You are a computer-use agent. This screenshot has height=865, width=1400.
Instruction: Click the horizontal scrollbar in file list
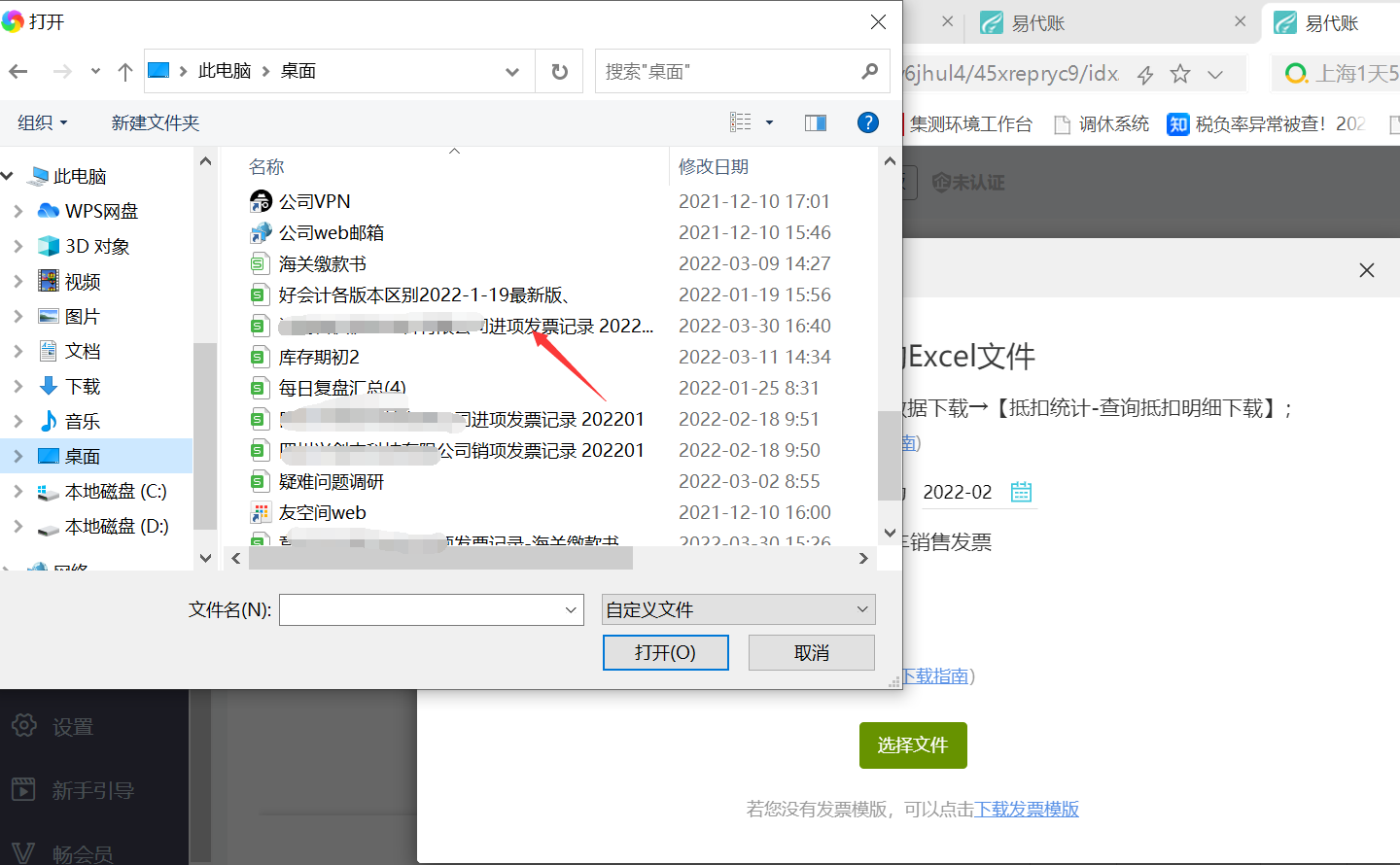[x=440, y=558]
